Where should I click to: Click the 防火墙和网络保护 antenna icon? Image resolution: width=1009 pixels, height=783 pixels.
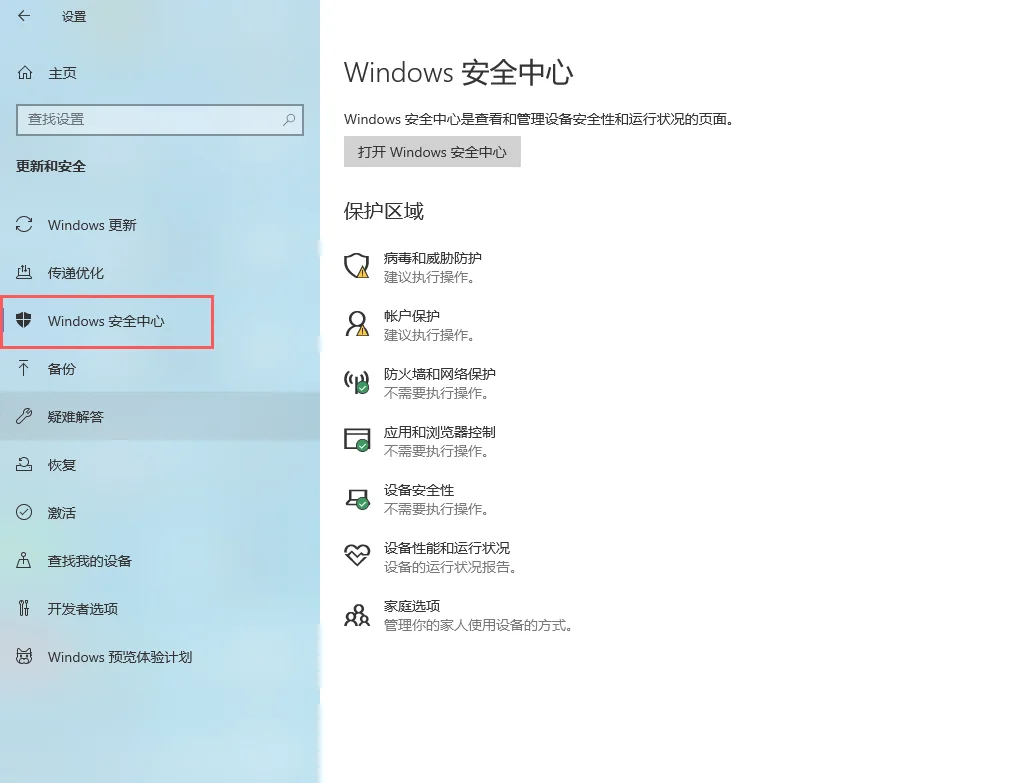coord(356,382)
